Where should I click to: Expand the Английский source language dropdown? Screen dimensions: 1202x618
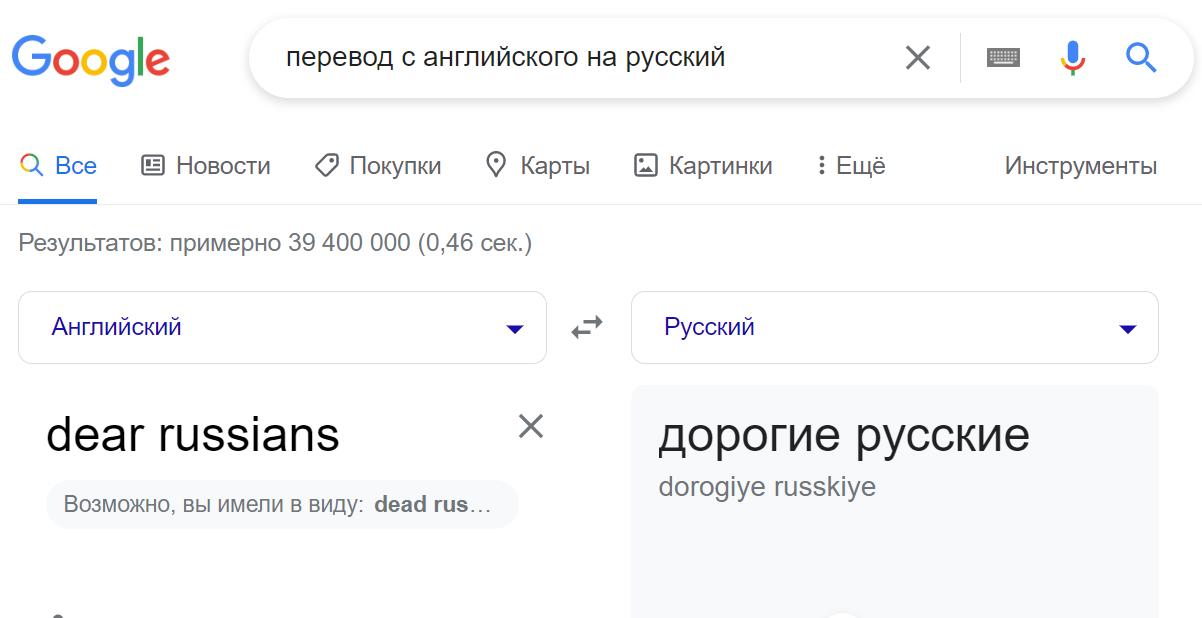pyautogui.click(x=282, y=327)
